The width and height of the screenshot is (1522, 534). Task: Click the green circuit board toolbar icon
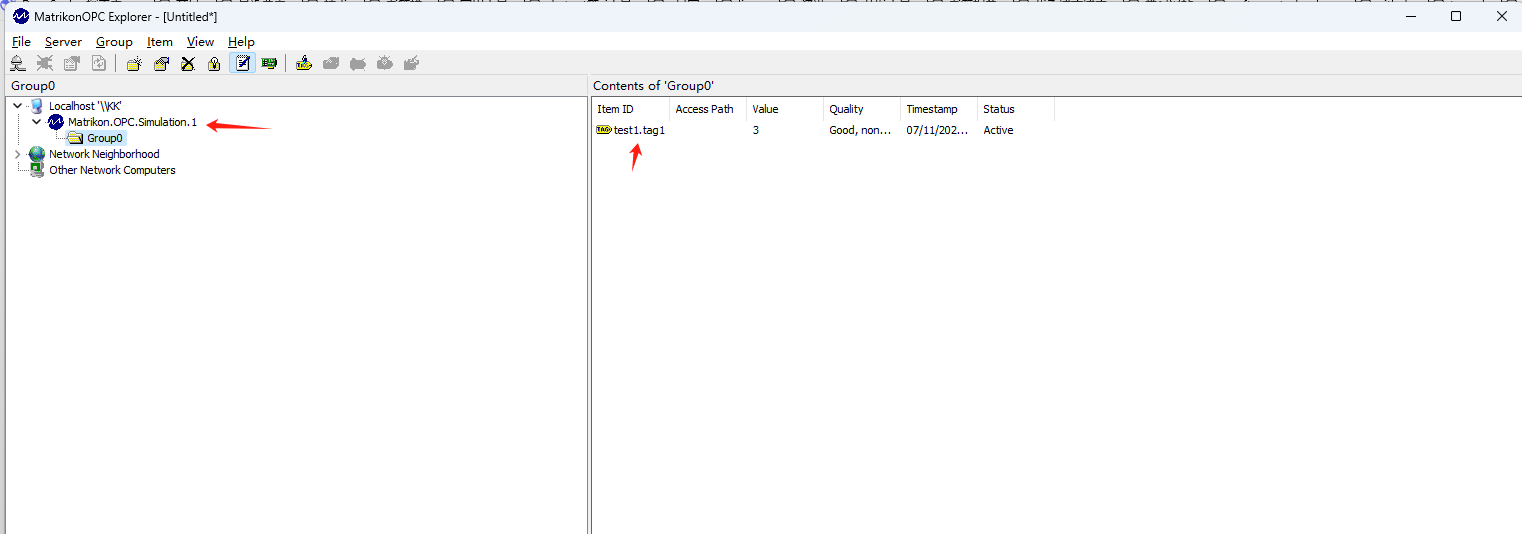click(x=269, y=63)
